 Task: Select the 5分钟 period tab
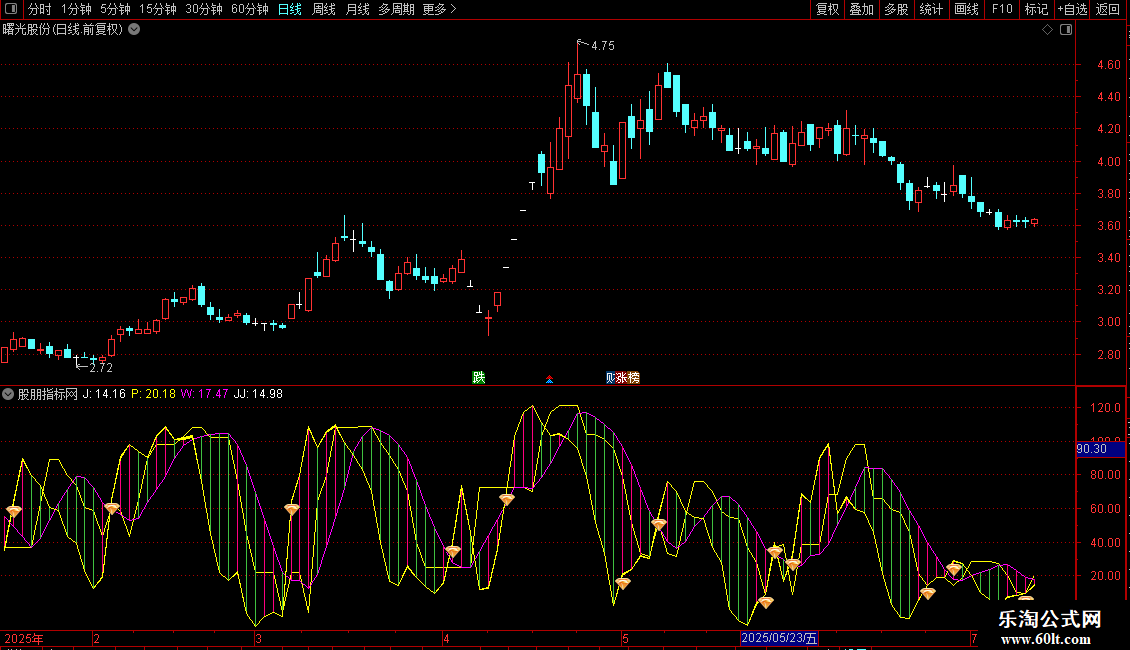[115, 9]
